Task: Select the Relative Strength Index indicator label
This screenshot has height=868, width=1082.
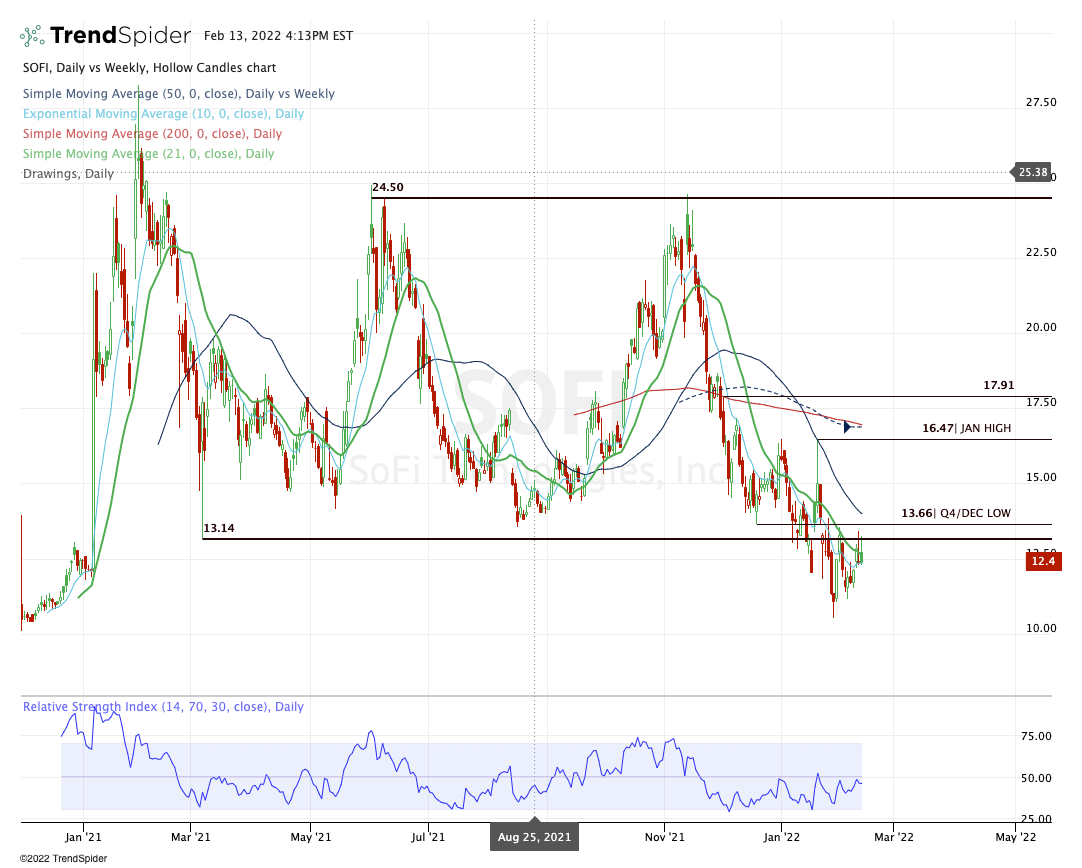Action: 164,707
